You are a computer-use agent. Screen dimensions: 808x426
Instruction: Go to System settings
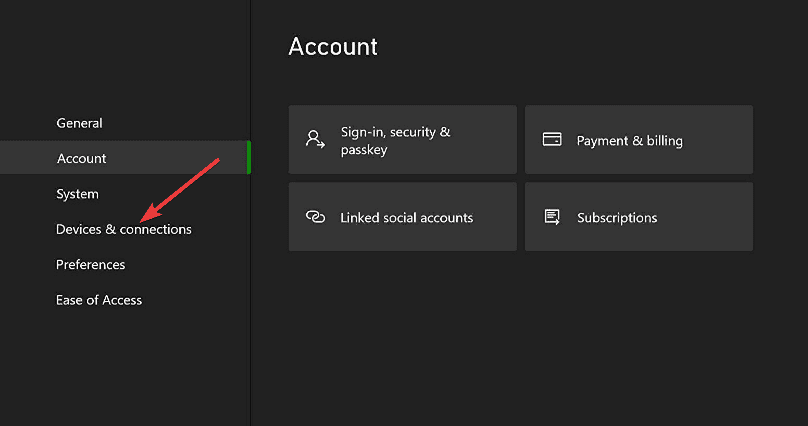point(77,194)
